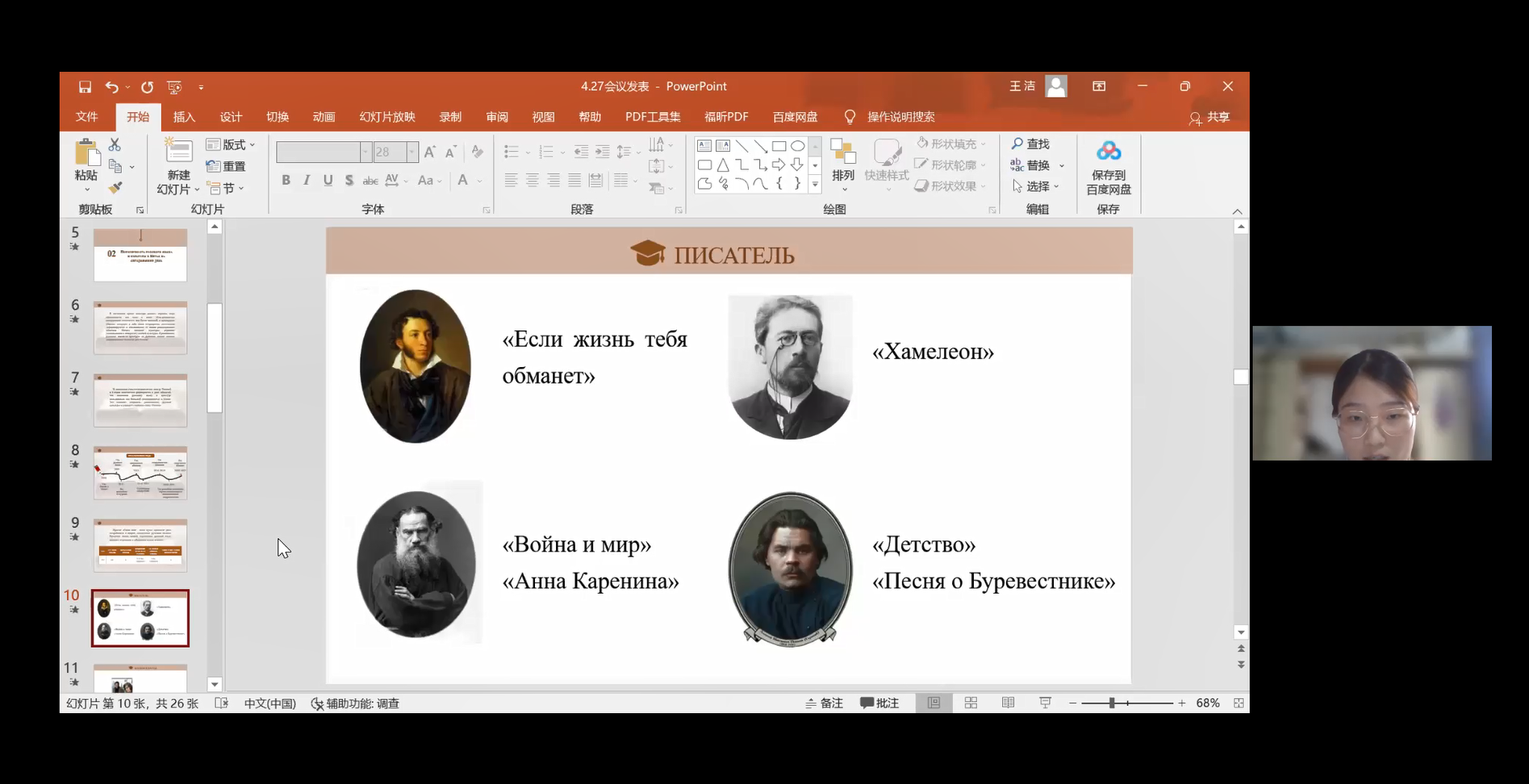Open the font size dropdown showing 28
Viewport: 1529px width, 784px height.
pos(412,152)
